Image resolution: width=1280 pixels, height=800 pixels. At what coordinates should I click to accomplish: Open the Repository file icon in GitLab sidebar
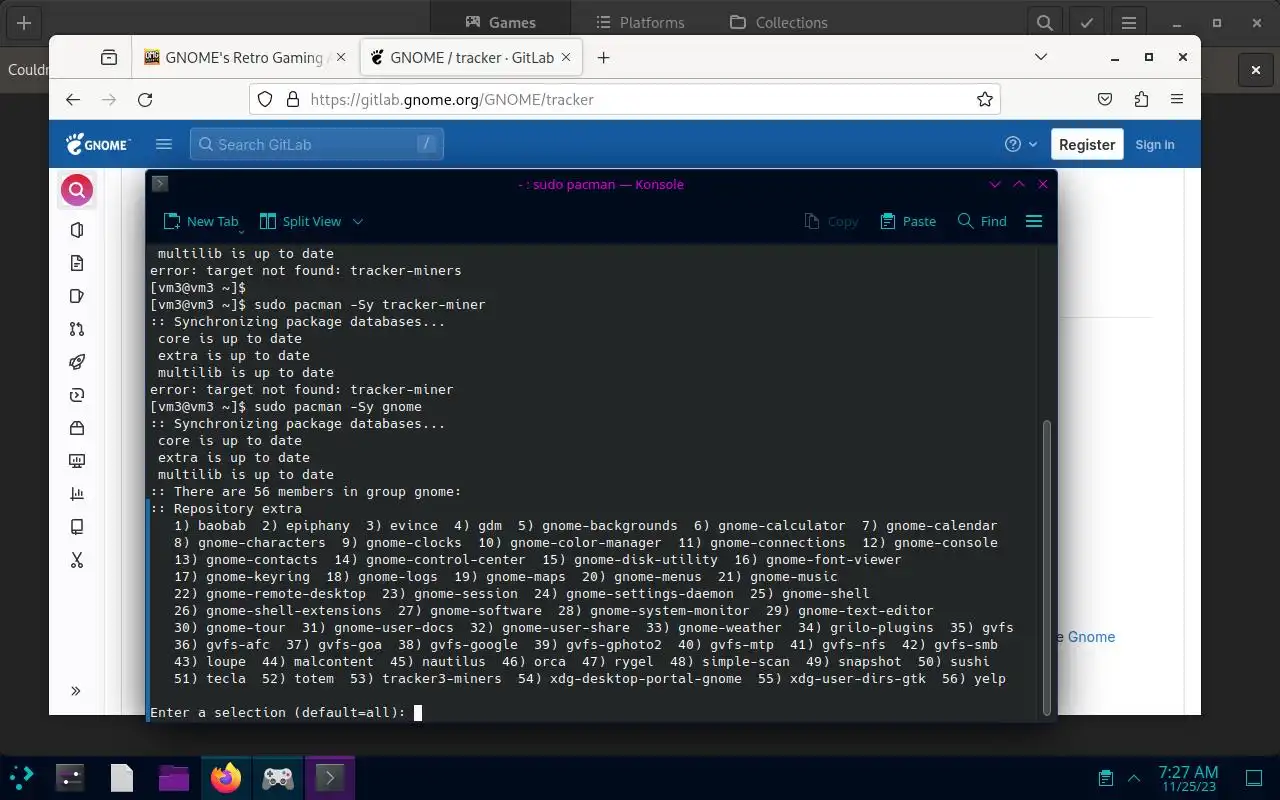[x=77, y=263]
